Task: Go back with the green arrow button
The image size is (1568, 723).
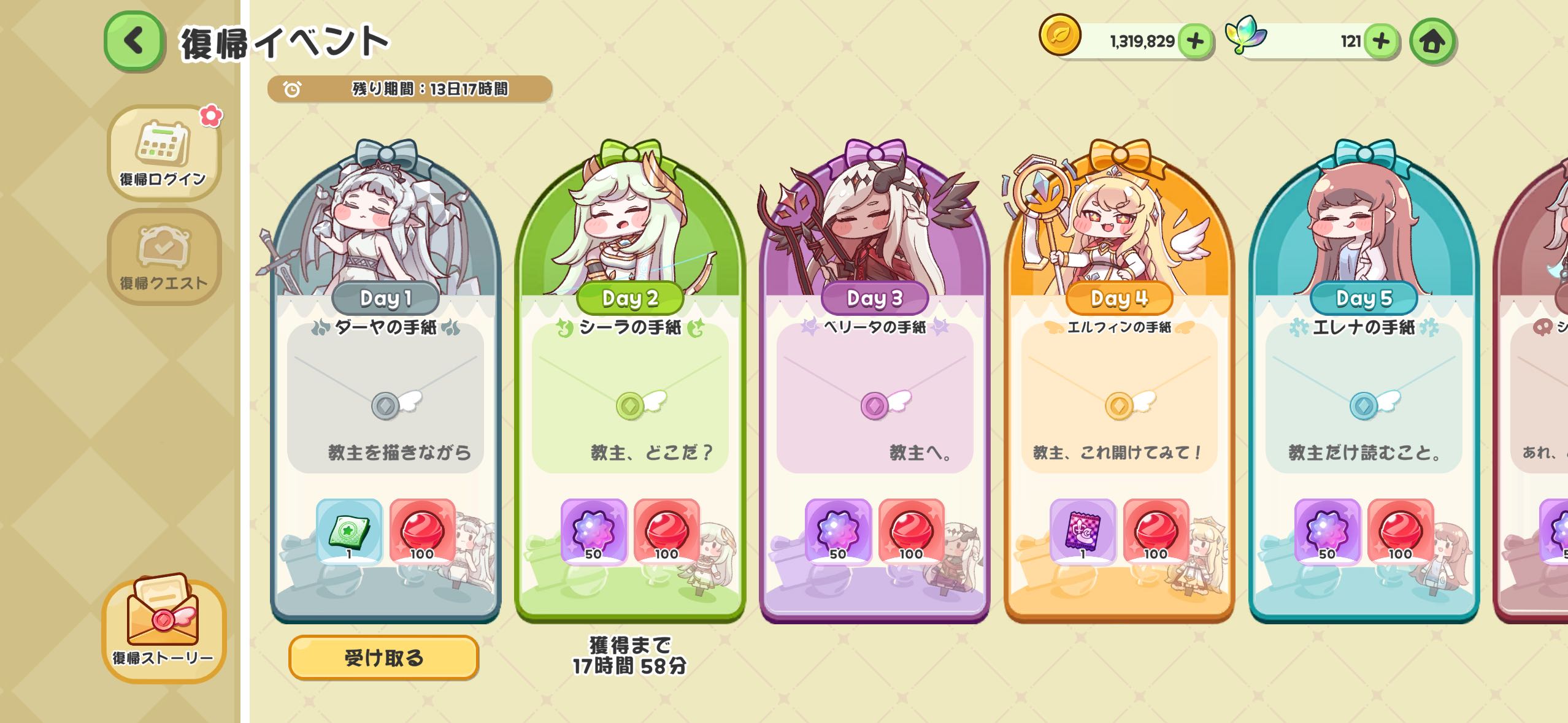Action: [134, 41]
